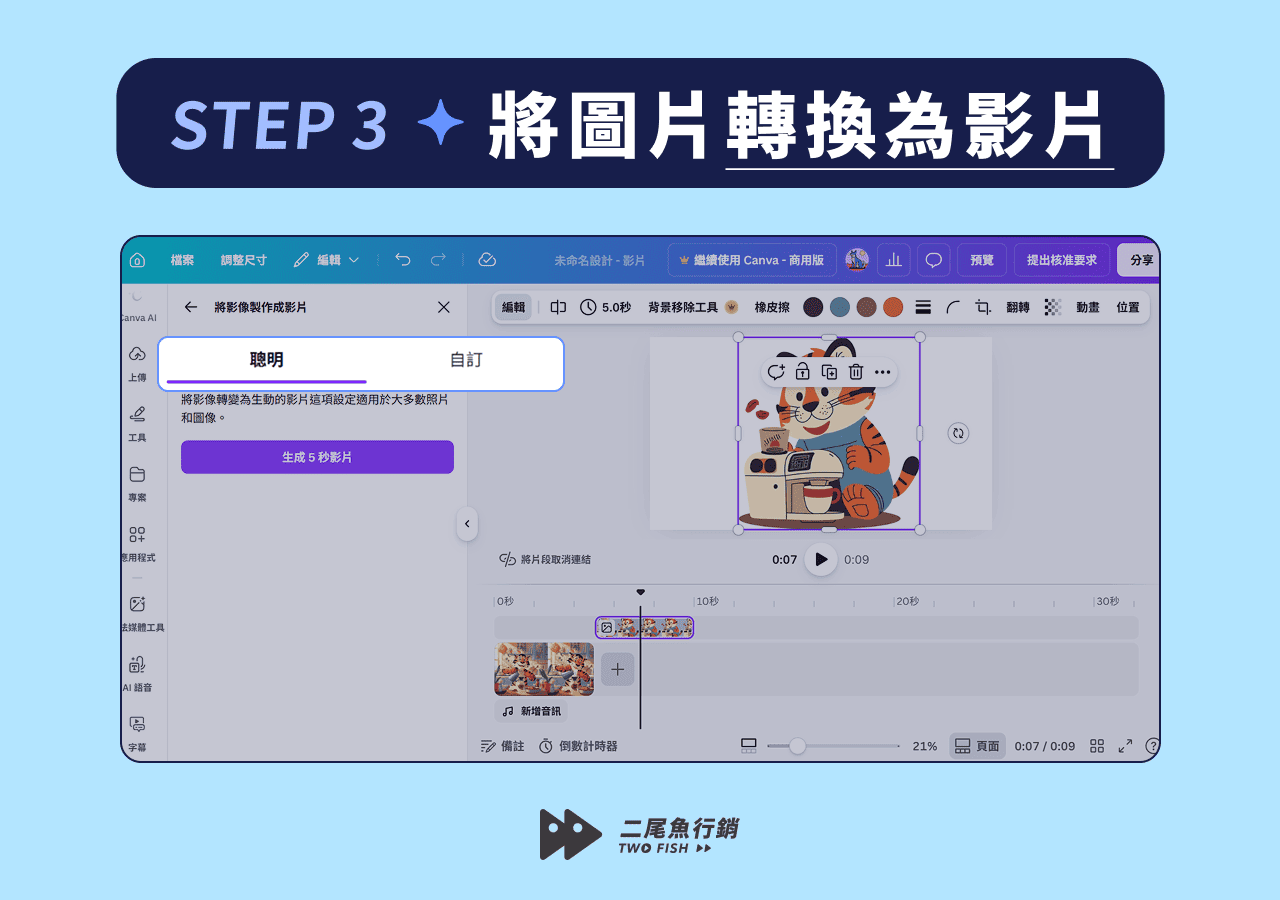The image size is (1280, 900).
Task: Expand the 編輯 mode dropdown
Action: click(x=326, y=260)
